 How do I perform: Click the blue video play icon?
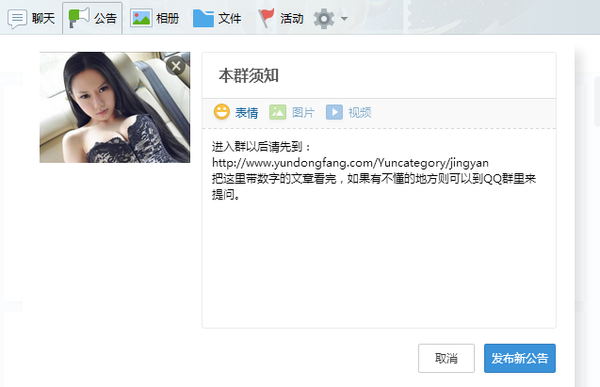(x=334, y=112)
